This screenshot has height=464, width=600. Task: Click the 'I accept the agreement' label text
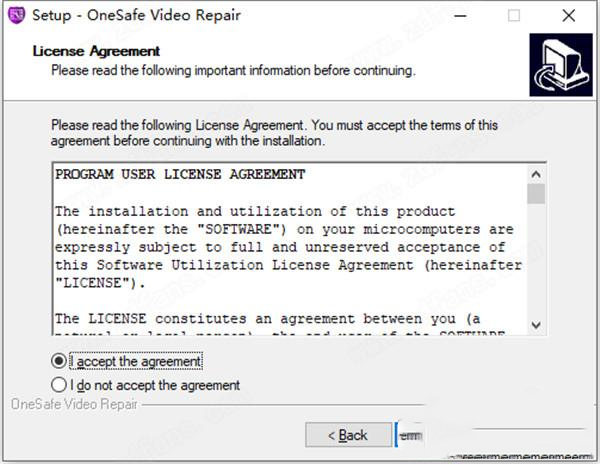tap(136, 361)
